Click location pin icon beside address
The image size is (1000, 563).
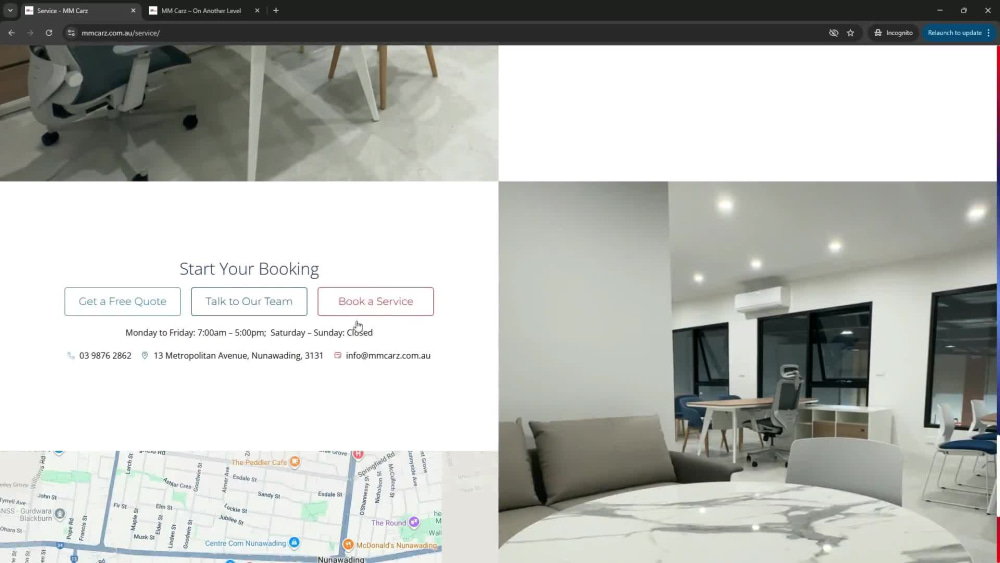click(x=145, y=356)
